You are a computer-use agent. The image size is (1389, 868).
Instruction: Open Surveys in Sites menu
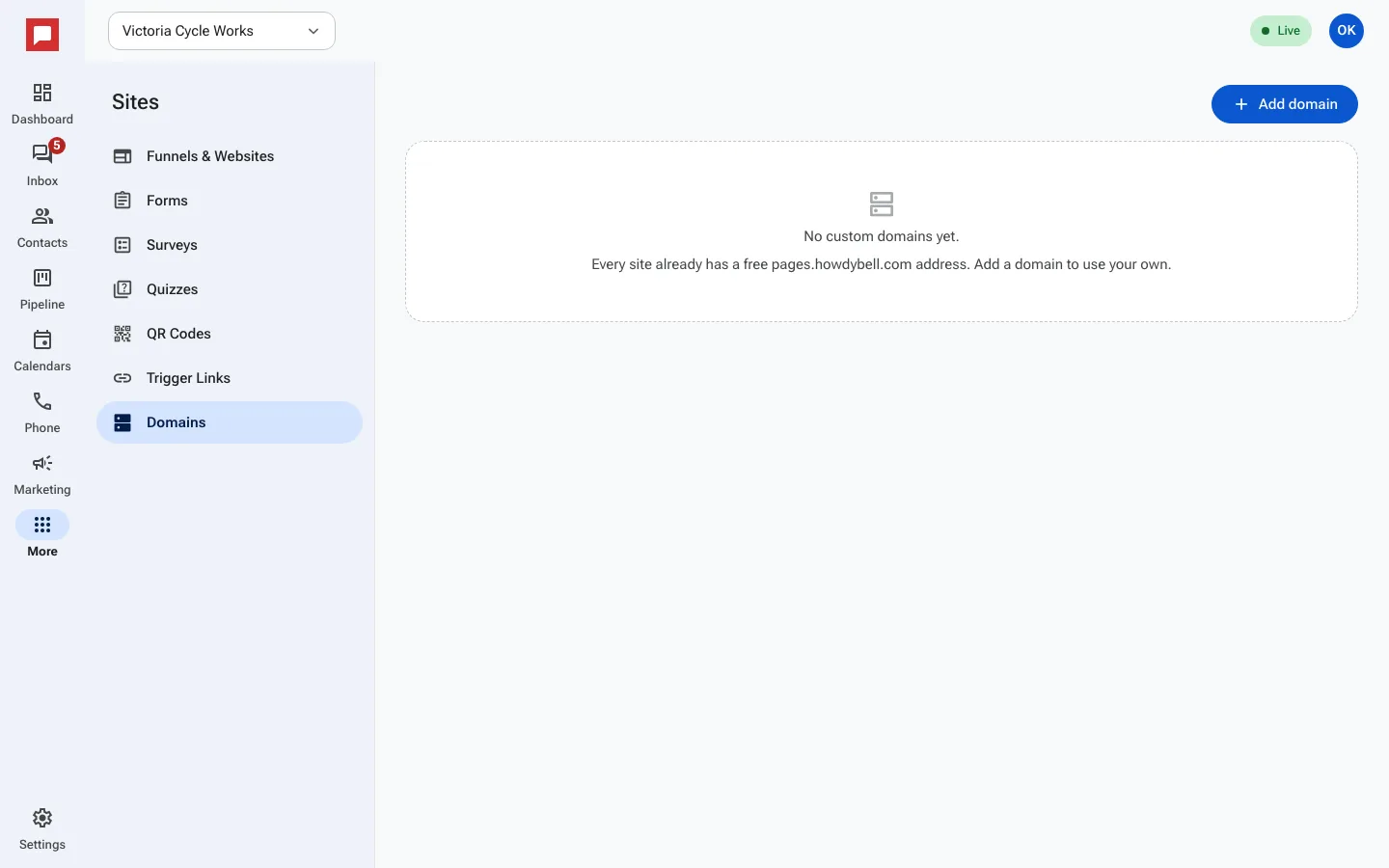coord(230,245)
